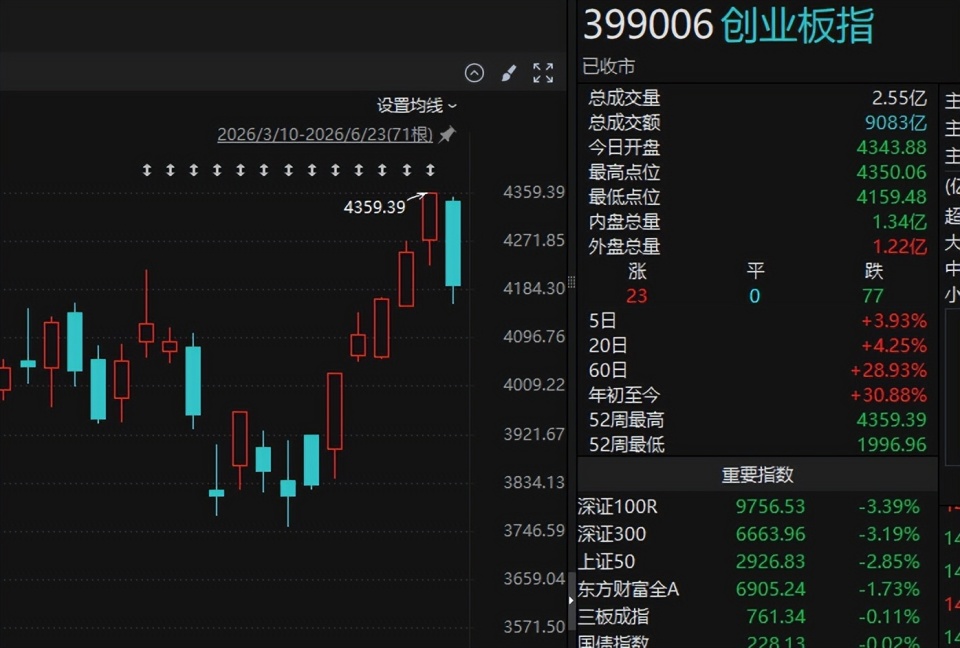Click the price axis label 4096.76
The height and width of the screenshot is (648, 960).
(x=534, y=336)
